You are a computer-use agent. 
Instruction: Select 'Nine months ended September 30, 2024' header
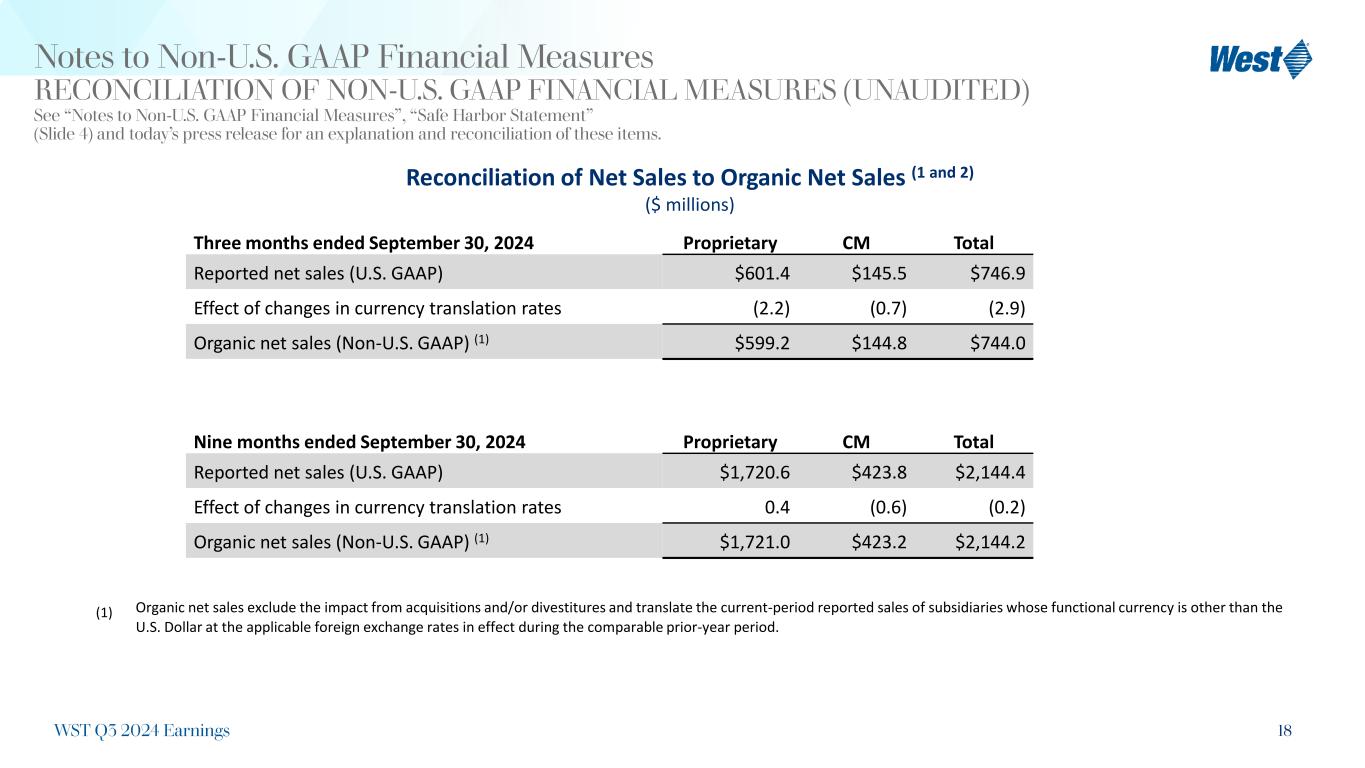(359, 442)
